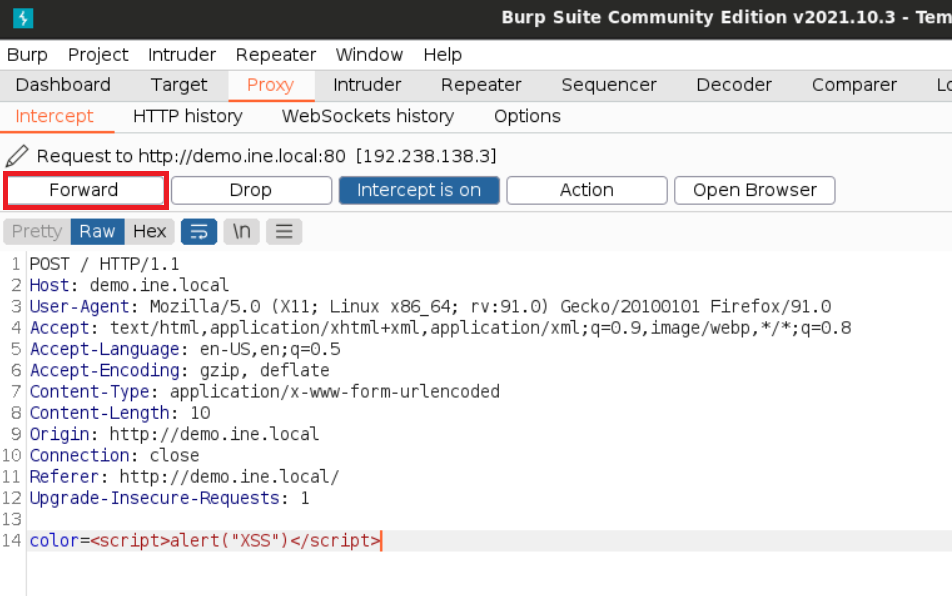
Task: Click the Content-Length: 10 line
Action: [x=120, y=413]
